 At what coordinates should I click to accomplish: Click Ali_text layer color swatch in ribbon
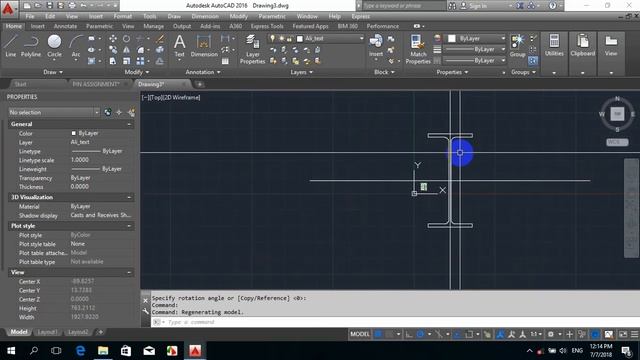(300, 39)
